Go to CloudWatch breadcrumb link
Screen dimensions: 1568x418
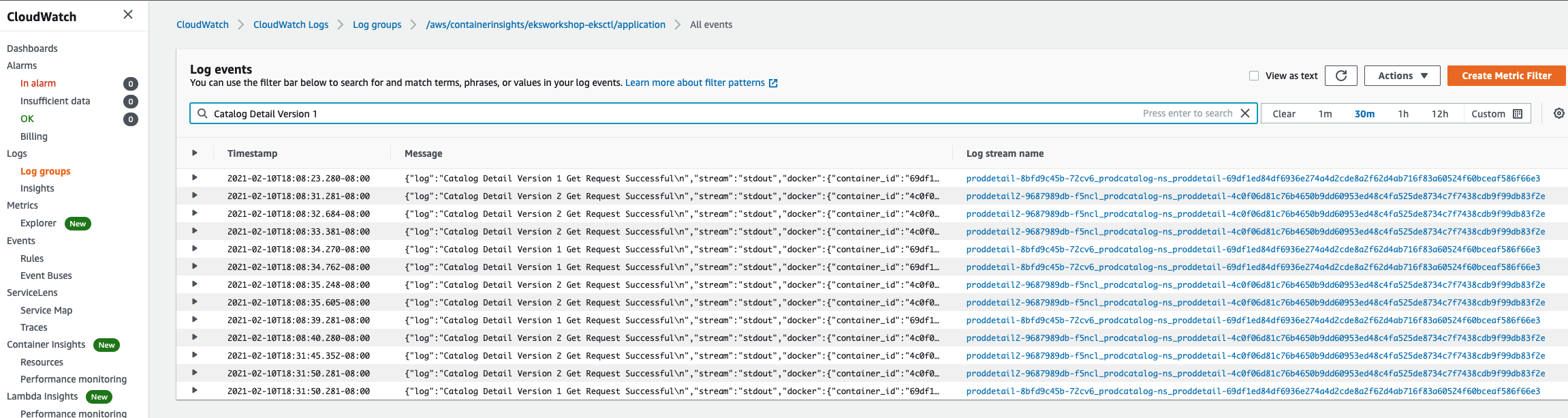202,25
